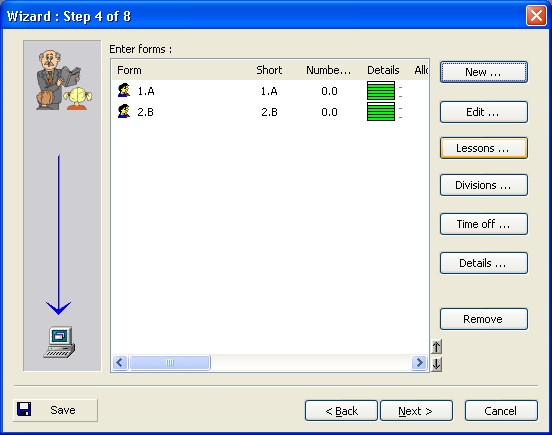Move selected form down with the arrow

tap(436, 364)
